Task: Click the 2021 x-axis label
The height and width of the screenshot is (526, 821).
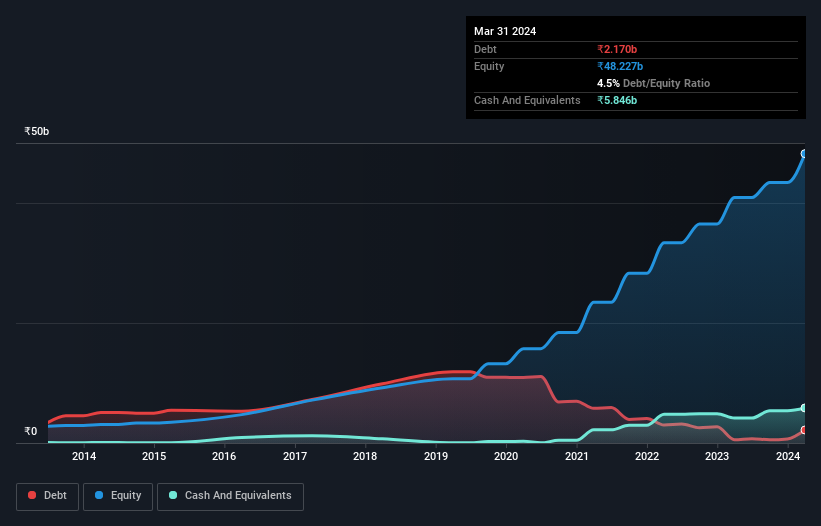Action: point(576,456)
